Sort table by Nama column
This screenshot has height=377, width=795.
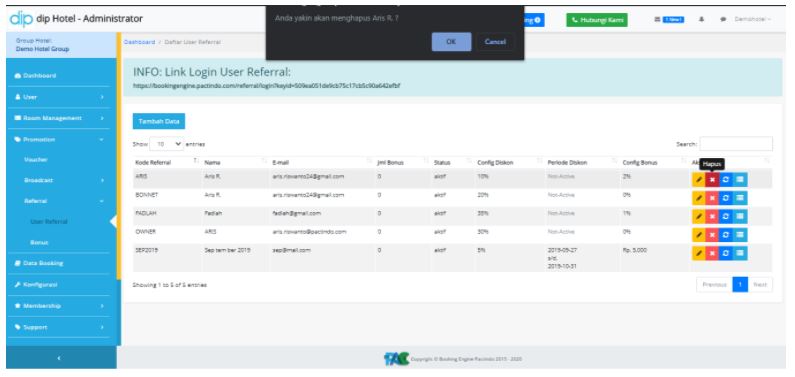(x=235, y=162)
